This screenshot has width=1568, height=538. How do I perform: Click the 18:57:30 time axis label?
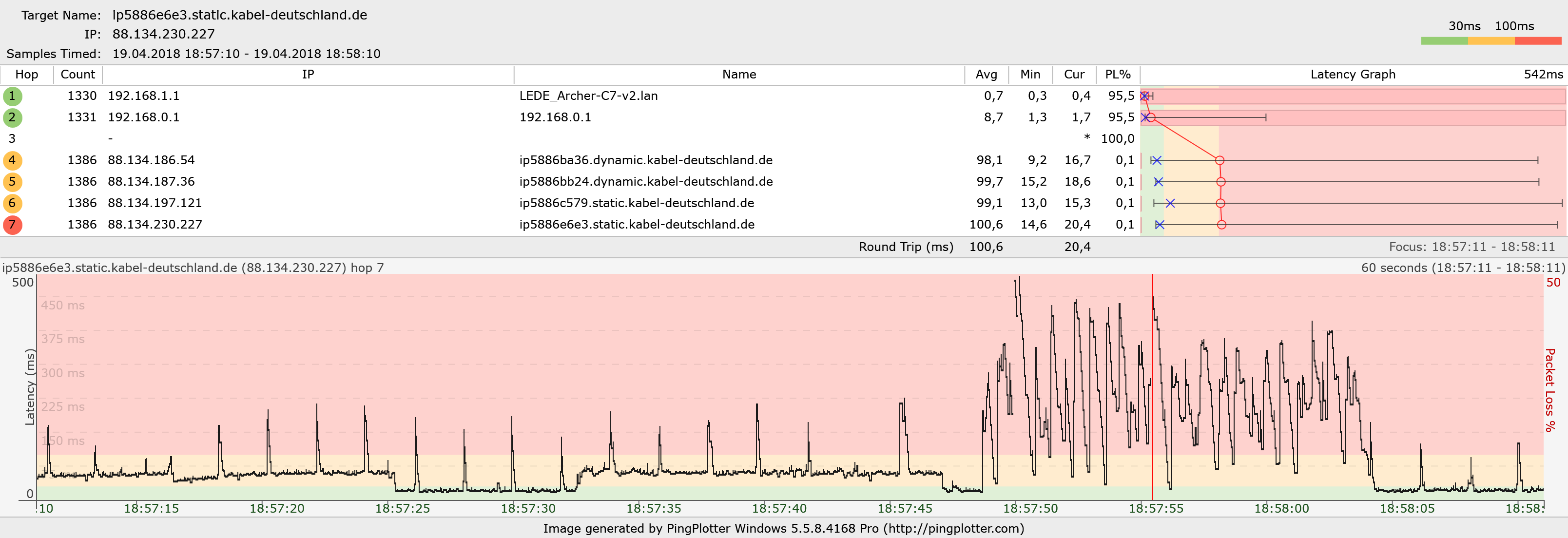tap(528, 508)
